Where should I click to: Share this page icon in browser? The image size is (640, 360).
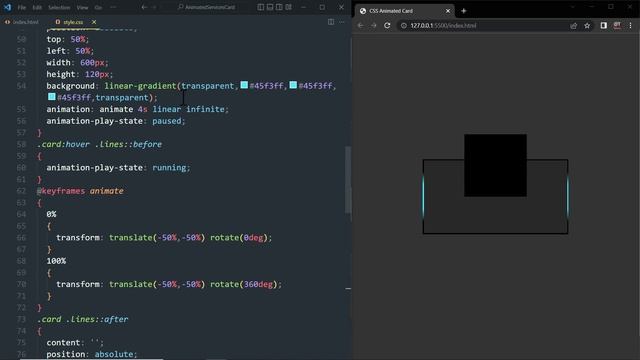pyautogui.click(x=573, y=25)
